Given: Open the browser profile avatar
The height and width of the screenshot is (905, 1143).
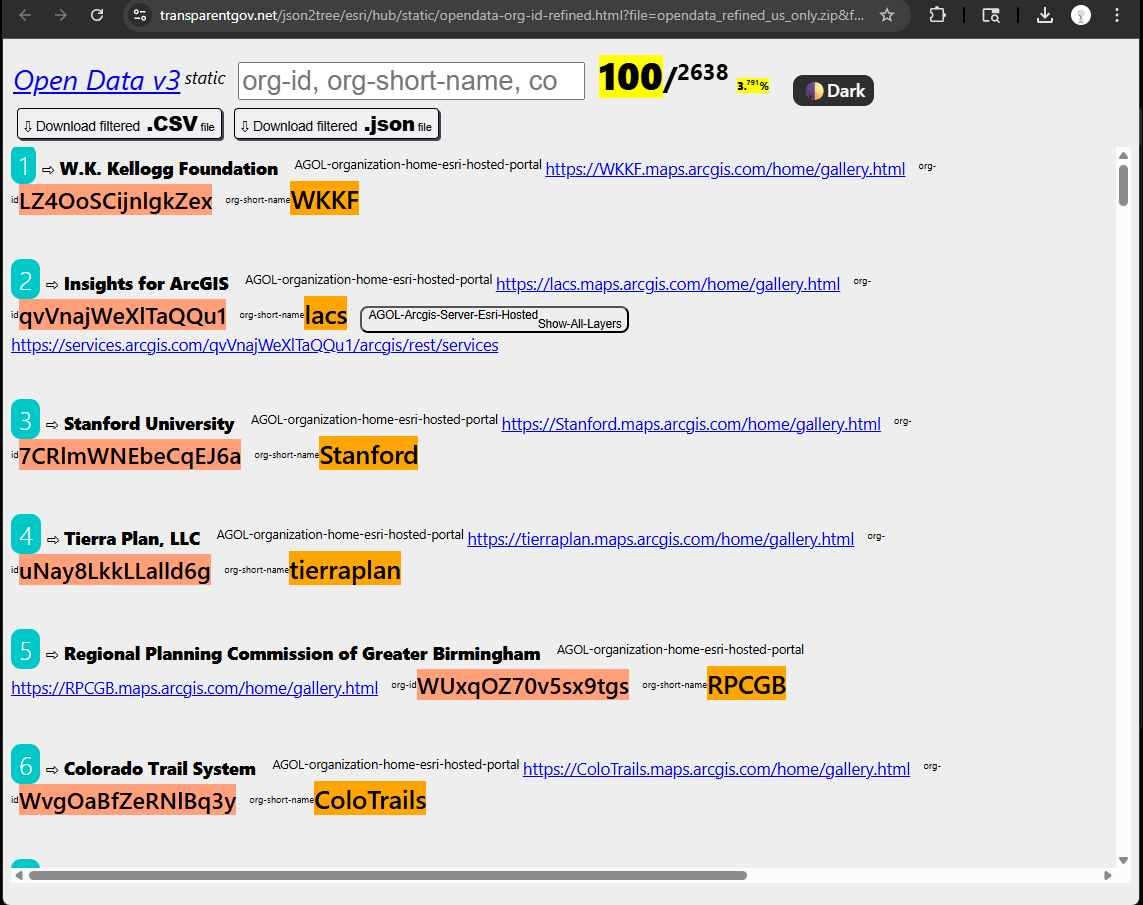Looking at the screenshot, I should pyautogui.click(x=1081, y=15).
